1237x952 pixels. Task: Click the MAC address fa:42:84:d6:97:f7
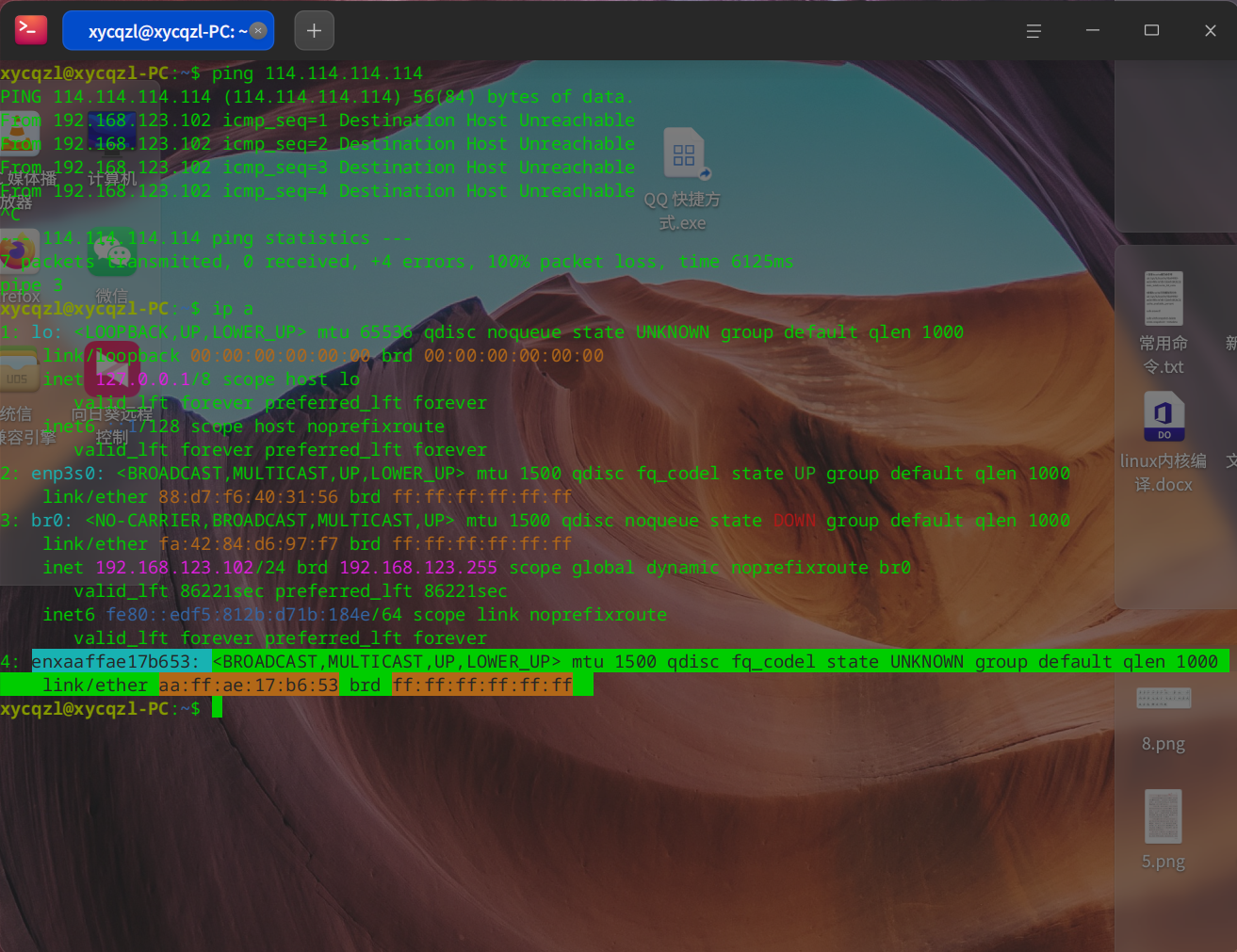coord(249,544)
